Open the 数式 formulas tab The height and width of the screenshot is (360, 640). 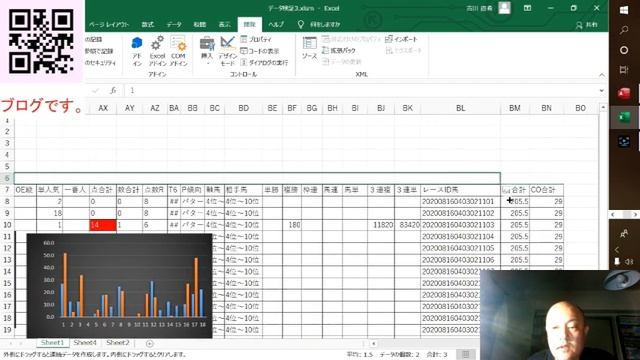coord(148,24)
